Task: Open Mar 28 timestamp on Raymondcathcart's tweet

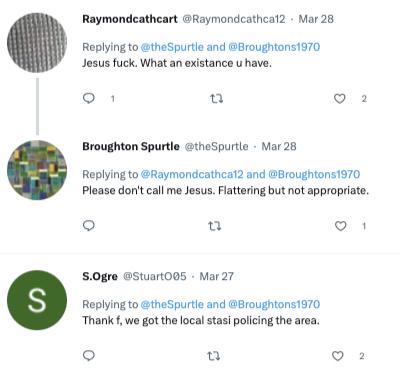Action: 316,19
